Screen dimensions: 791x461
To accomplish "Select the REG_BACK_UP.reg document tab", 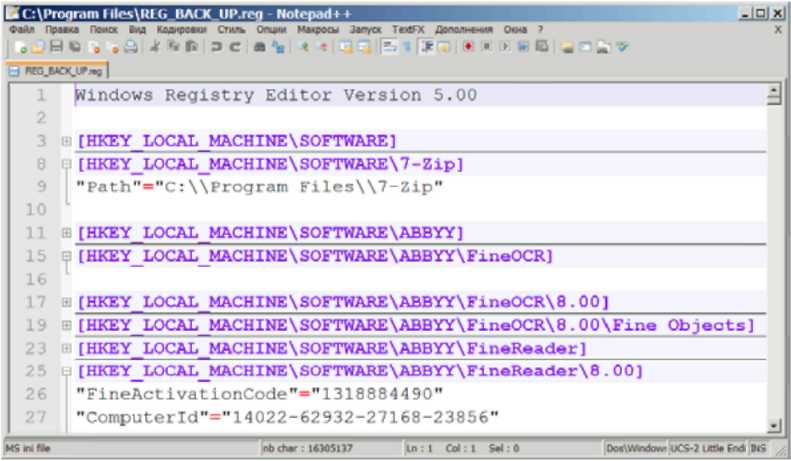I will (58, 71).
